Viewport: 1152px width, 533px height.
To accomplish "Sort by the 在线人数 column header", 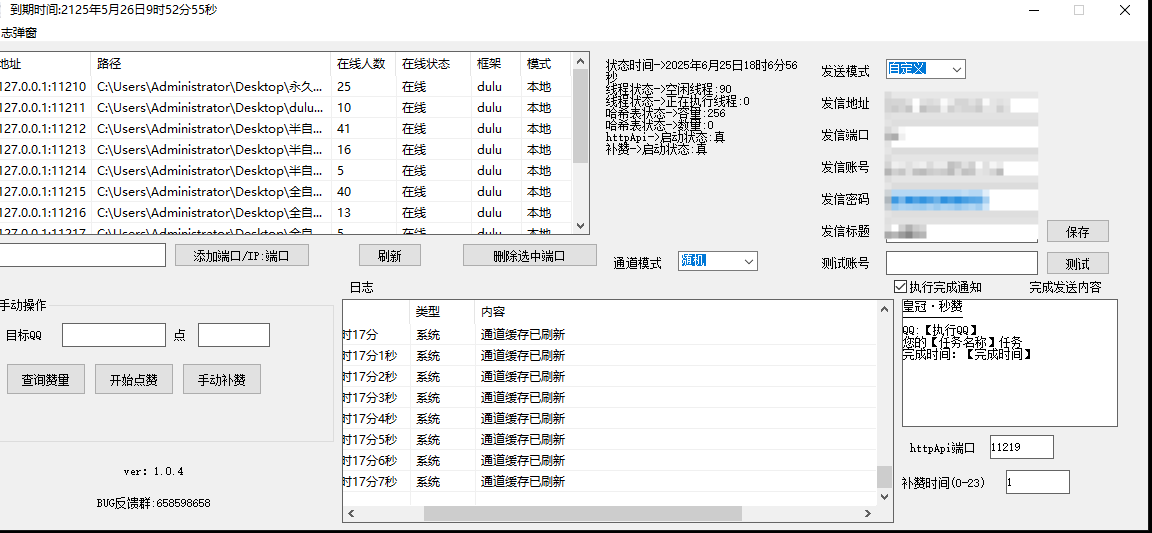I will [361, 63].
